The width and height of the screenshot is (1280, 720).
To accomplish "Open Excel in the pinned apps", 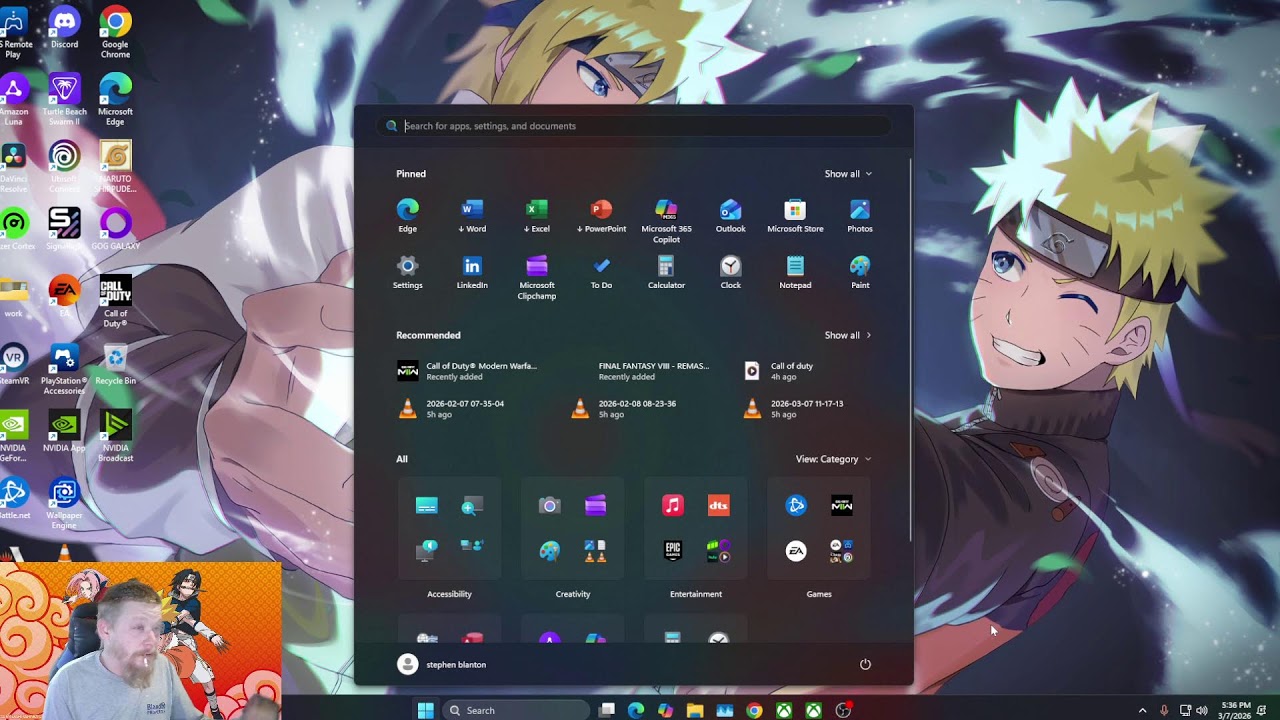I will point(537,216).
